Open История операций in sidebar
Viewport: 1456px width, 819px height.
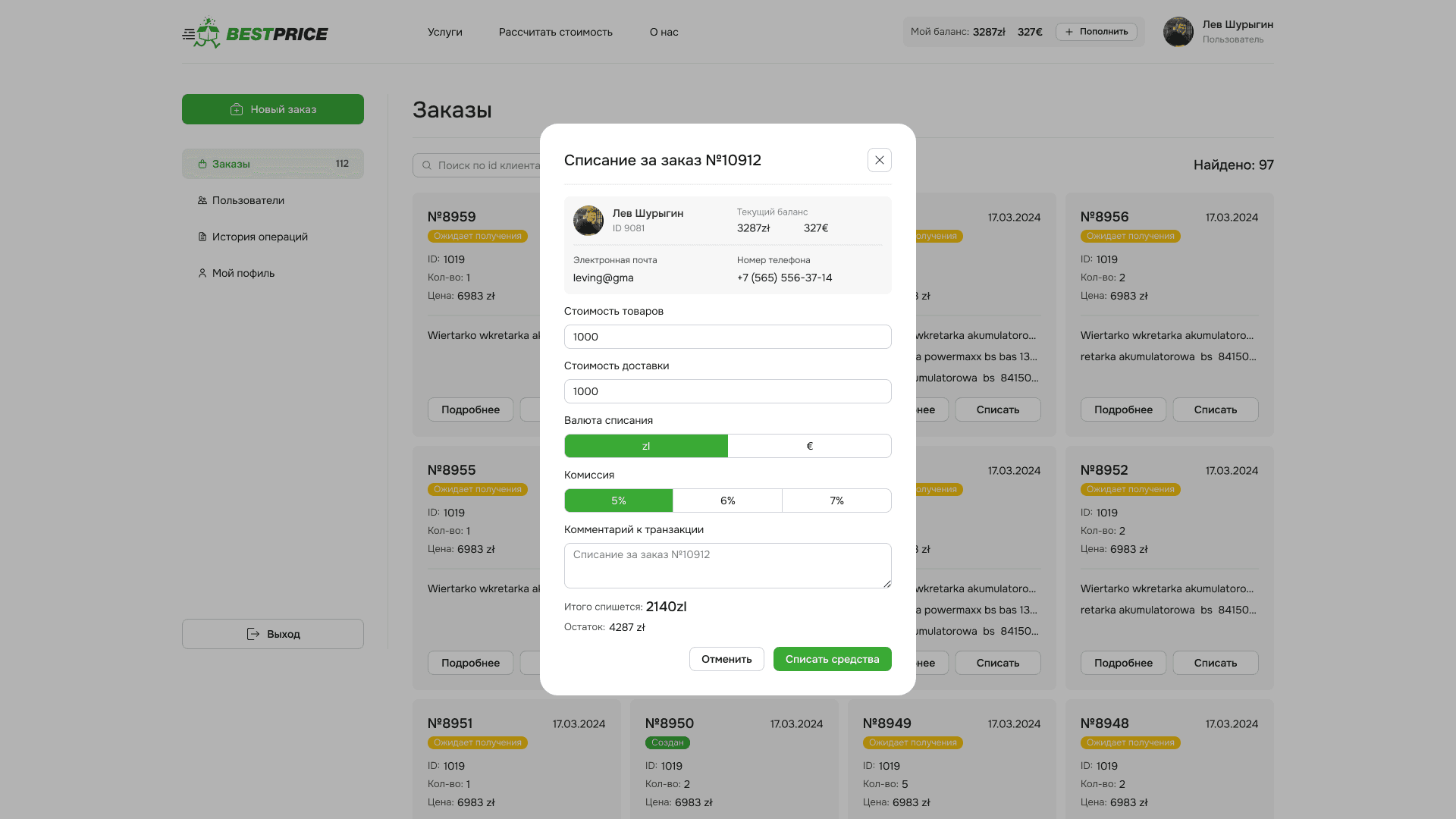(259, 237)
